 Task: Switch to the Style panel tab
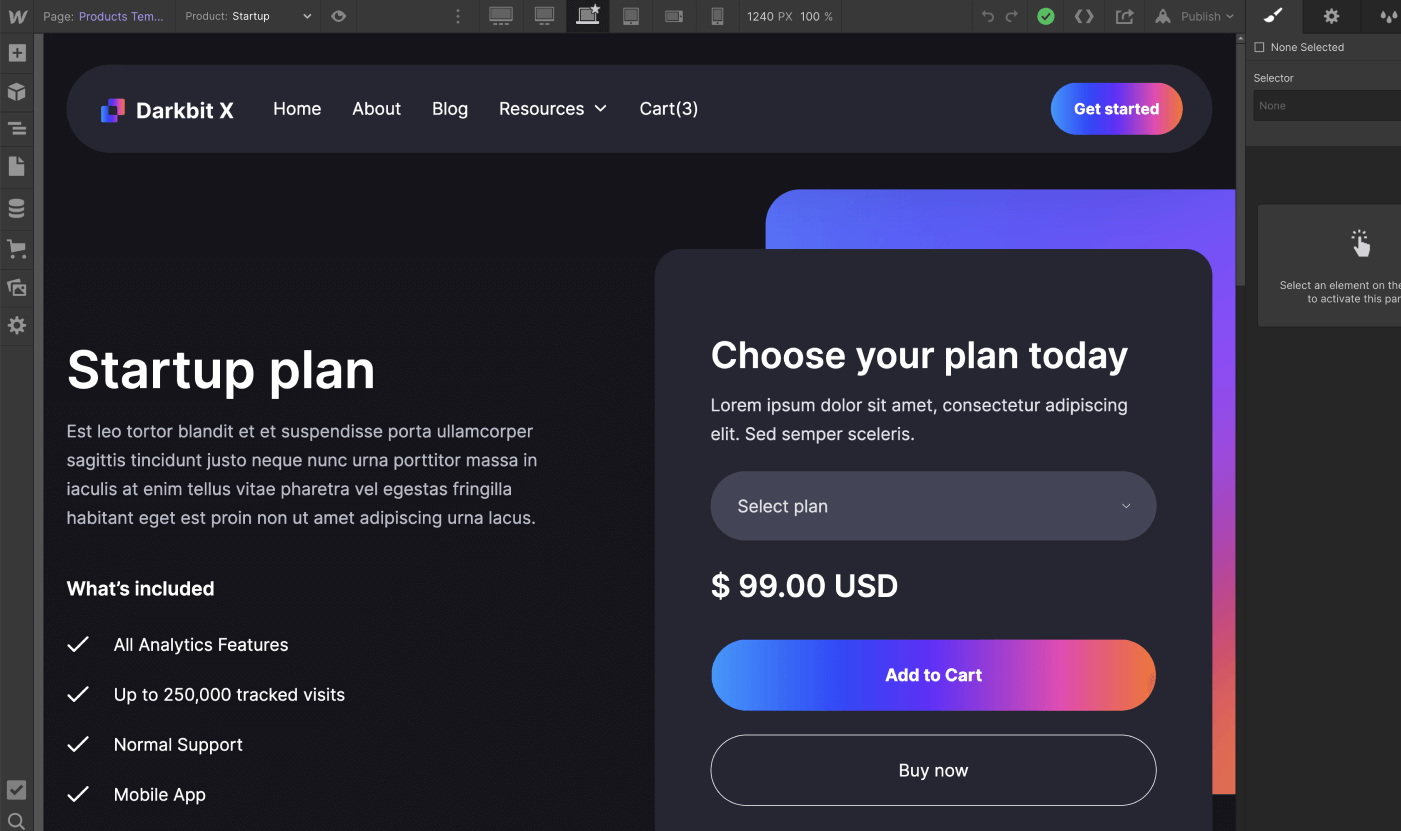coord(1272,16)
